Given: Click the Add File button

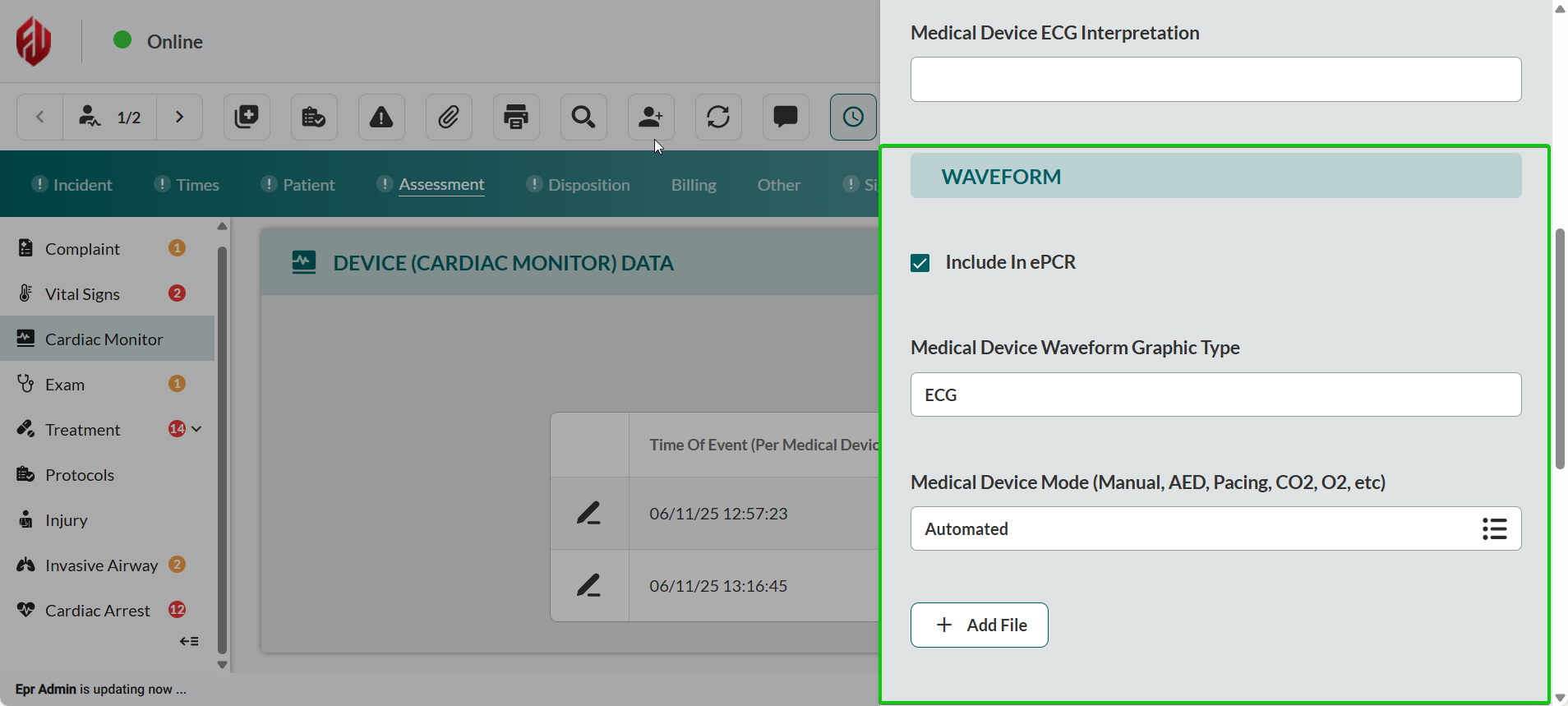Looking at the screenshot, I should 979,625.
